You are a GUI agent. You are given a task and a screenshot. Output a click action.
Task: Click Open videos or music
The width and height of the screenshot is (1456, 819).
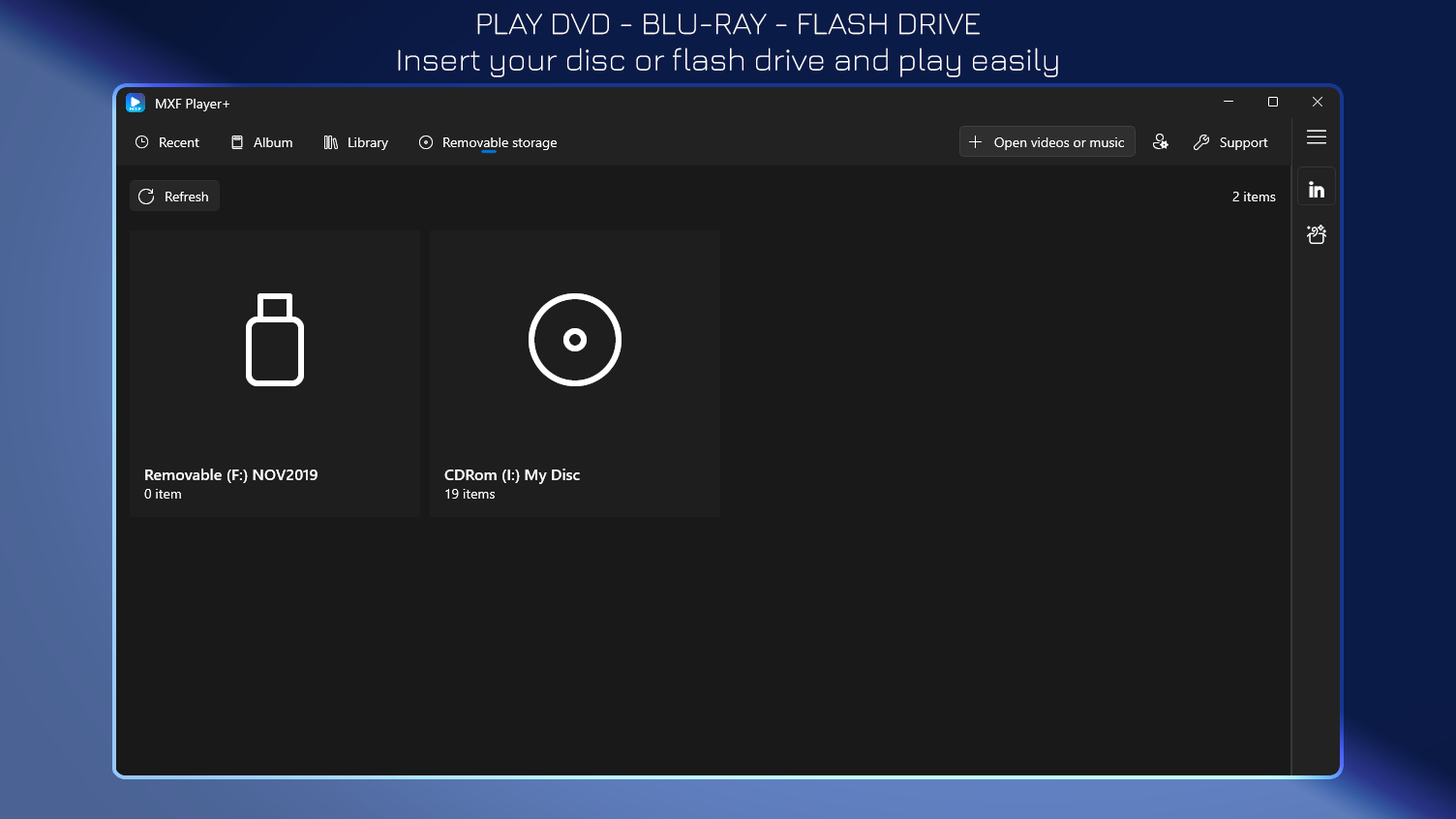pyautogui.click(x=1046, y=141)
